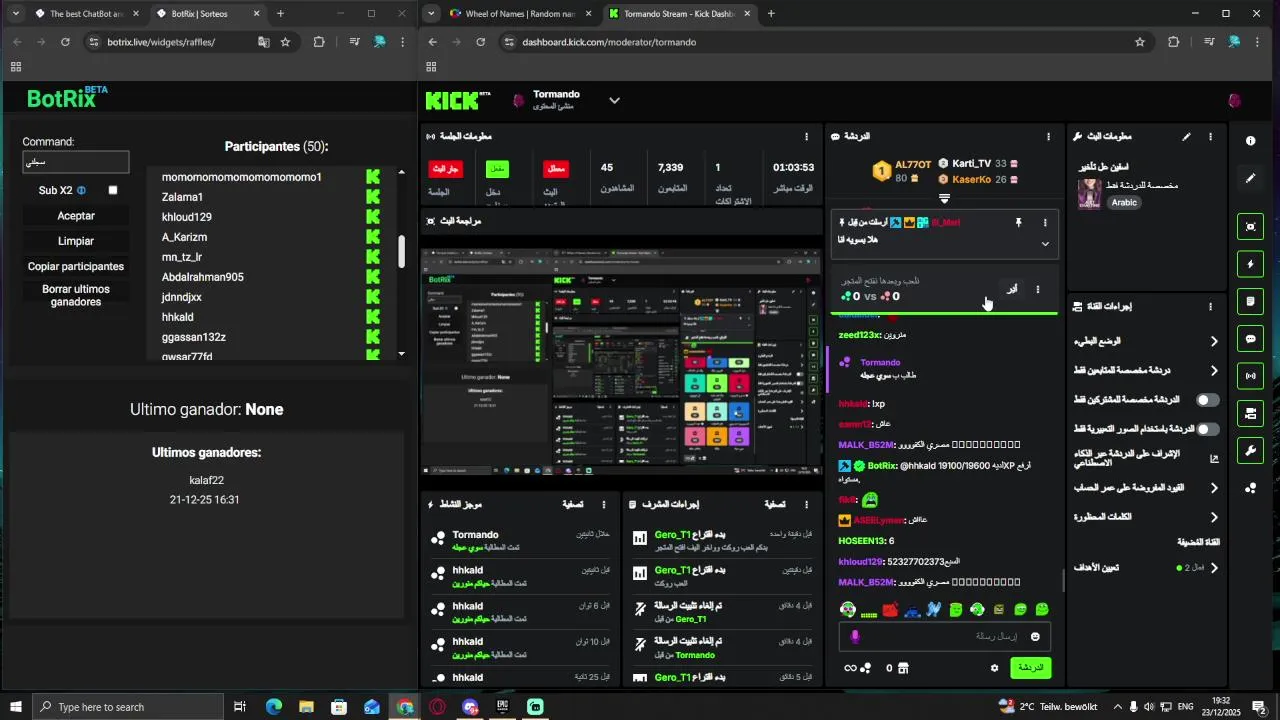Open the info icon in Kick sidebar
Image resolution: width=1280 pixels, height=720 pixels.
1250,141
